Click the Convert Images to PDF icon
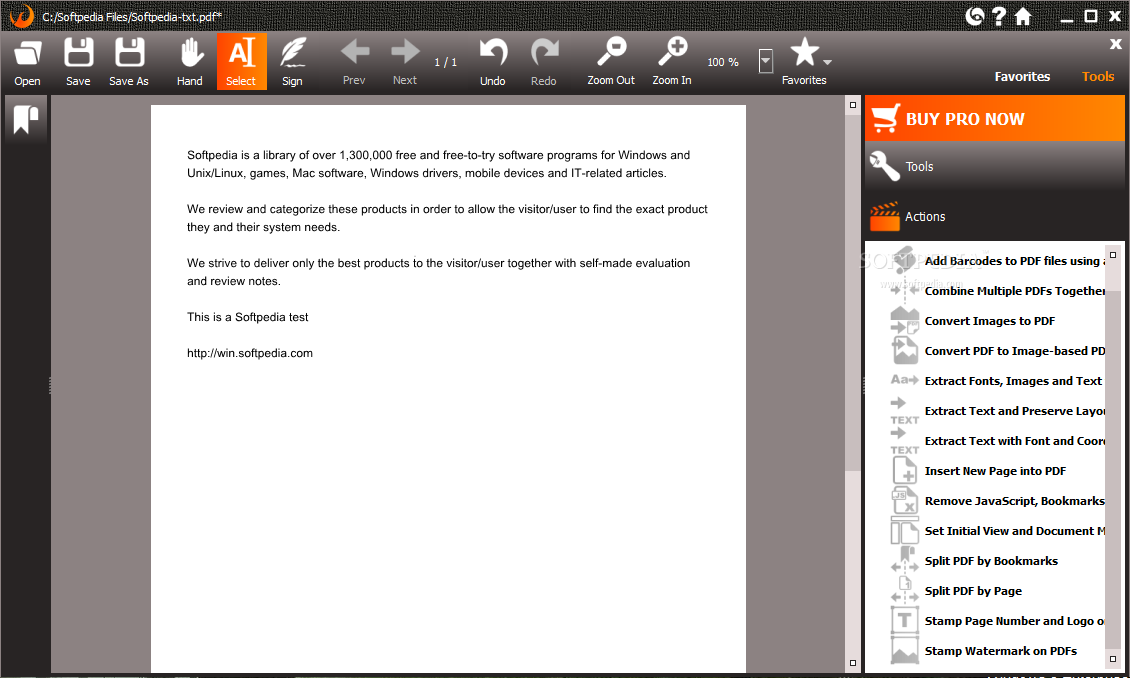Image resolution: width=1130 pixels, height=678 pixels. pos(904,321)
